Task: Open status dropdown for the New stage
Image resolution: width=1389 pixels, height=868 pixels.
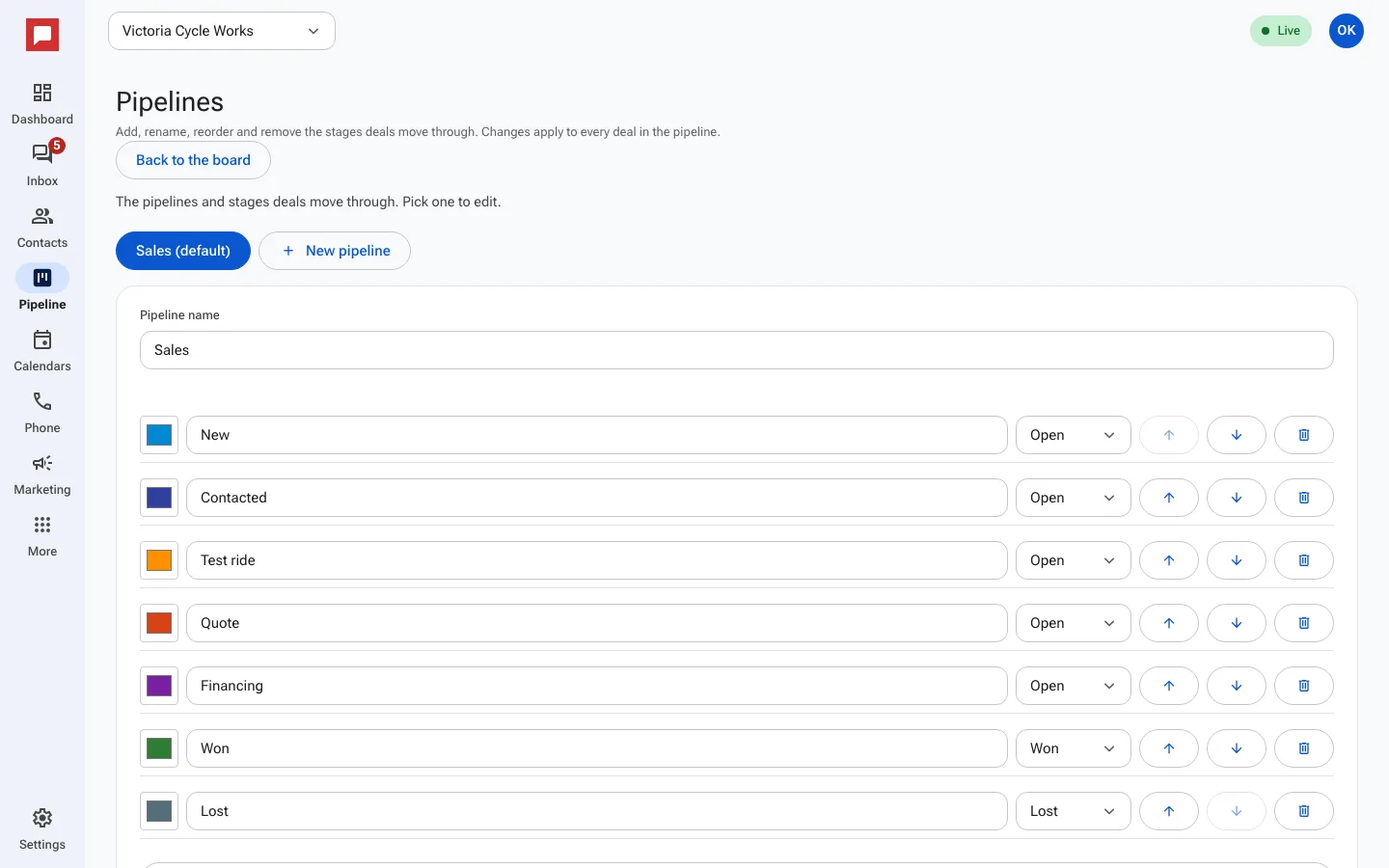Action: click(x=1074, y=435)
